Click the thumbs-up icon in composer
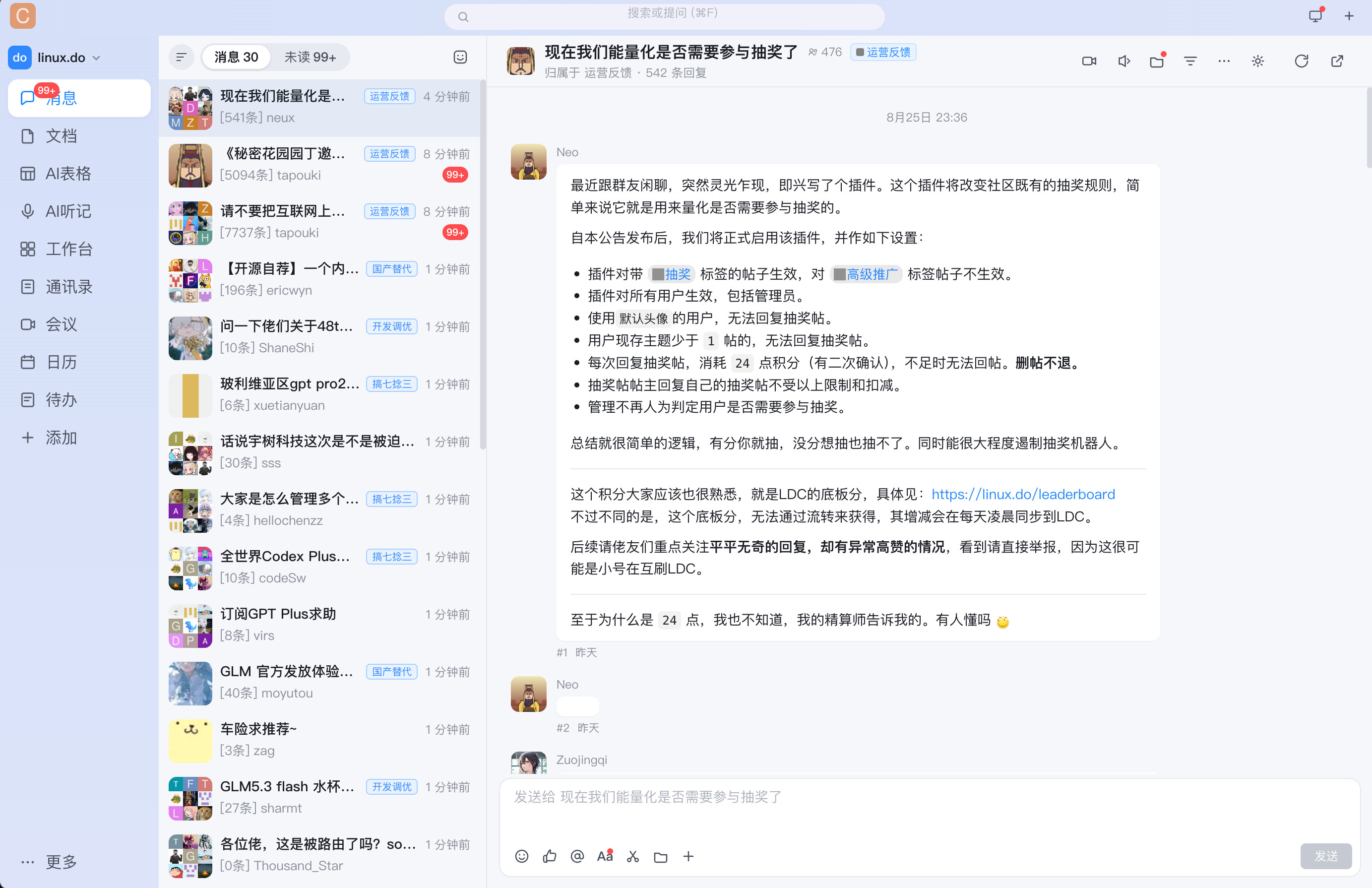 pyautogui.click(x=550, y=856)
